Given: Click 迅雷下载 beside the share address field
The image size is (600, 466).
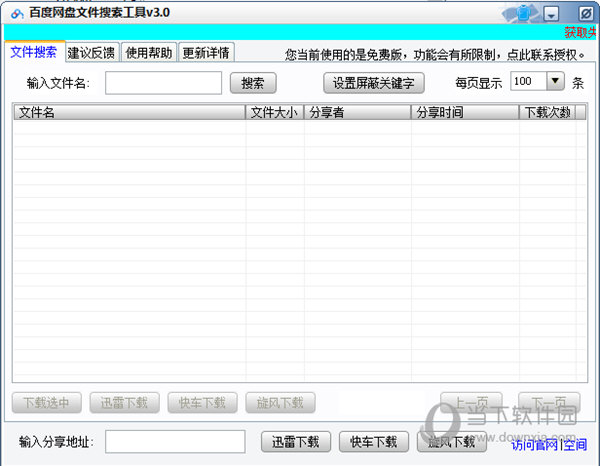Looking at the screenshot, I should pos(296,442).
